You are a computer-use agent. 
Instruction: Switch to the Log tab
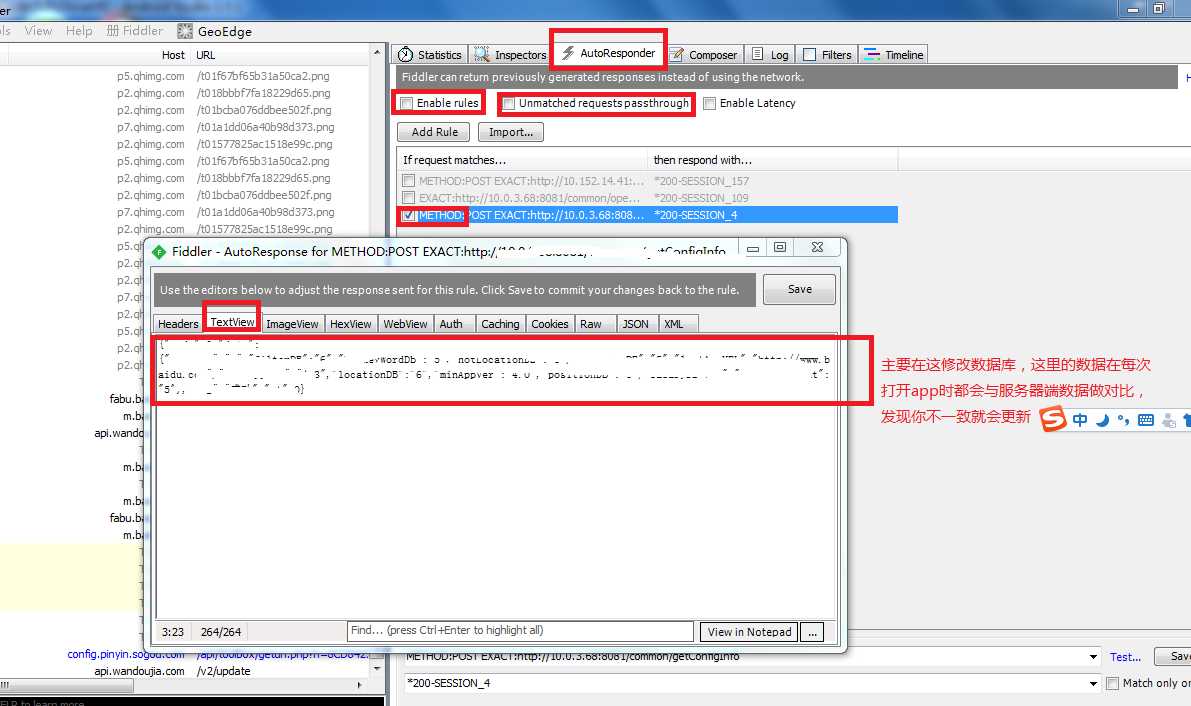point(770,55)
